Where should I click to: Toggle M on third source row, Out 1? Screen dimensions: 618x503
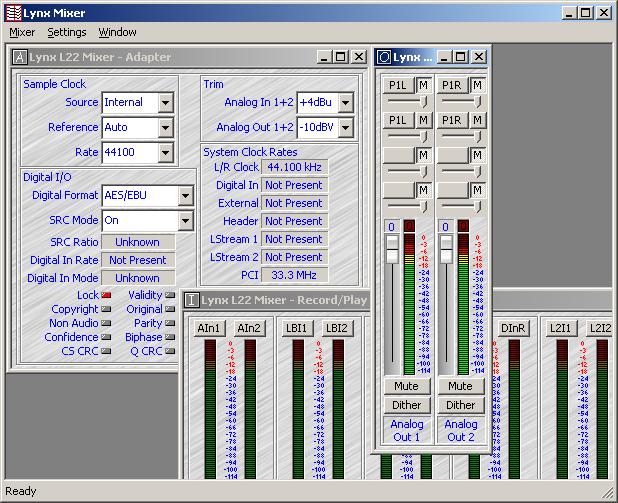click(423, 155)
